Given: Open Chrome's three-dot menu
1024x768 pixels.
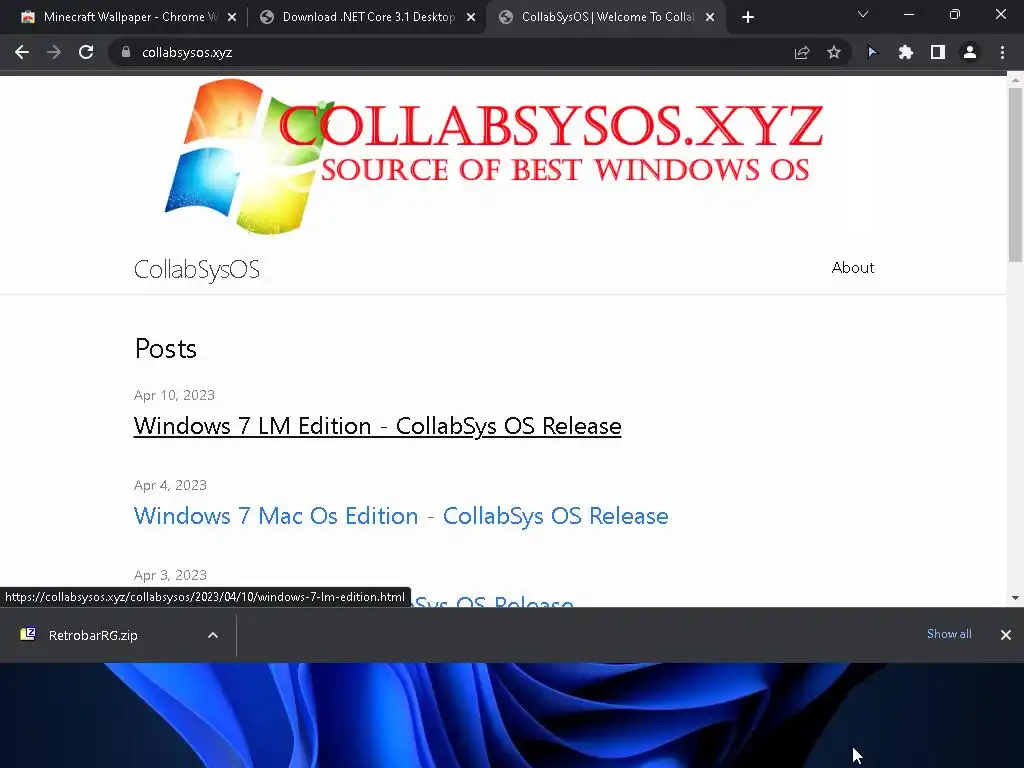Looking at the screenshot, I should click(x=1002, y=52).
